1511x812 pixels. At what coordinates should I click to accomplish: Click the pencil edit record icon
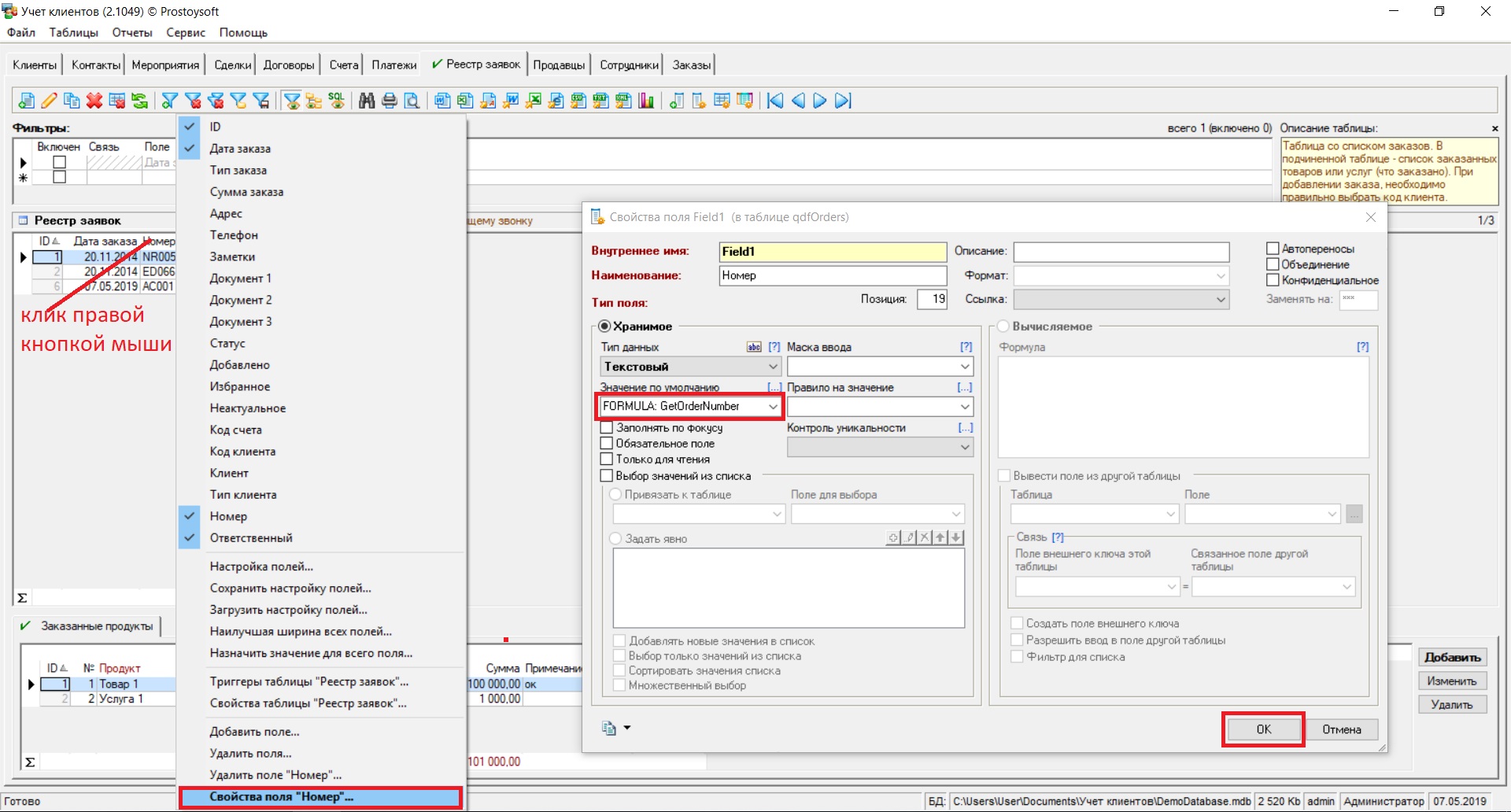click(x=49, y=101)
